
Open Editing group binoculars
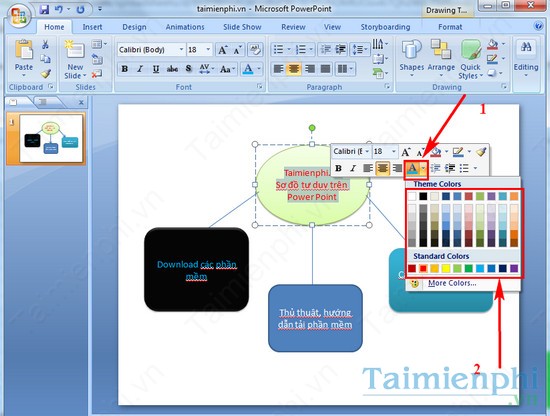(x=526, y=59)
